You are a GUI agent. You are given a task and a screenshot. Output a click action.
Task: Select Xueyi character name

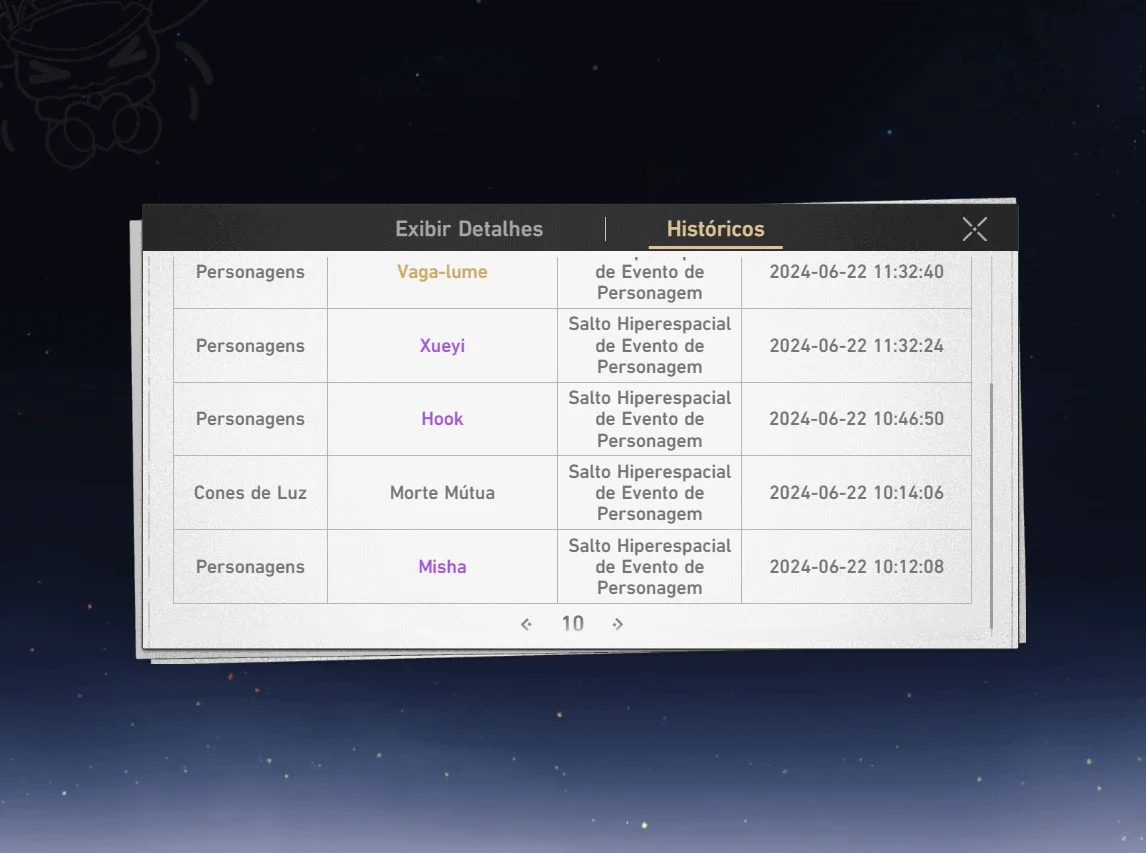pyautogui.click(x=442, y=346)
